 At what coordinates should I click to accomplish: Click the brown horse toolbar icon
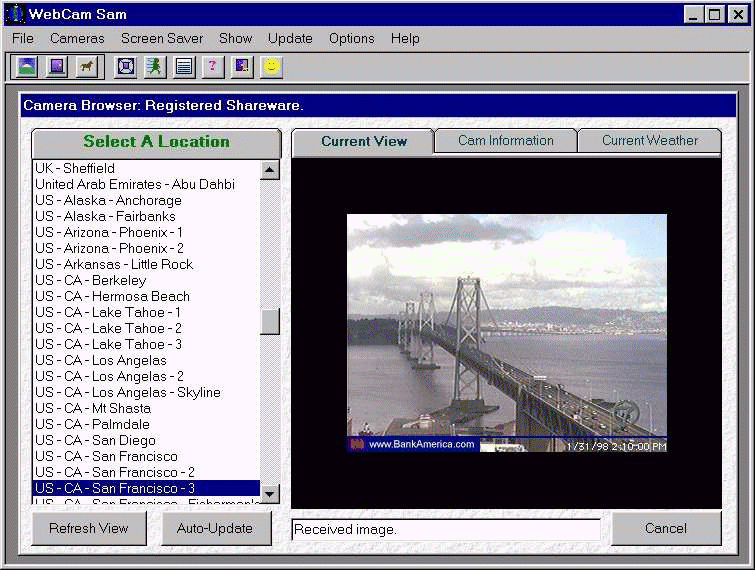coord(86,67)
